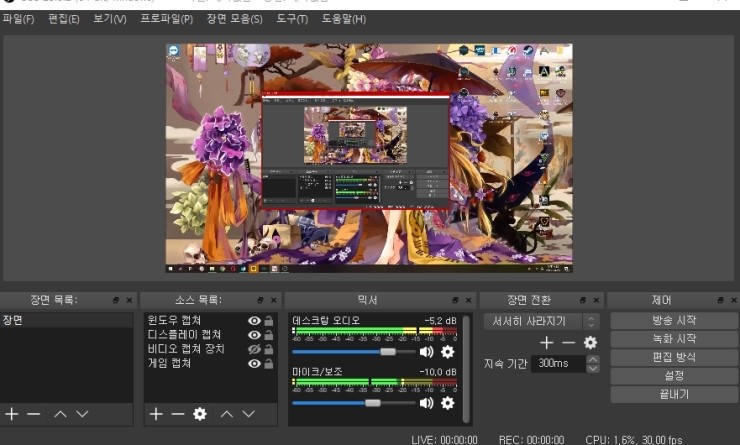This screenshot has width=740, height=445.
Task: Select the 게임 캡쳐 source row
Action: coord(210,363)
